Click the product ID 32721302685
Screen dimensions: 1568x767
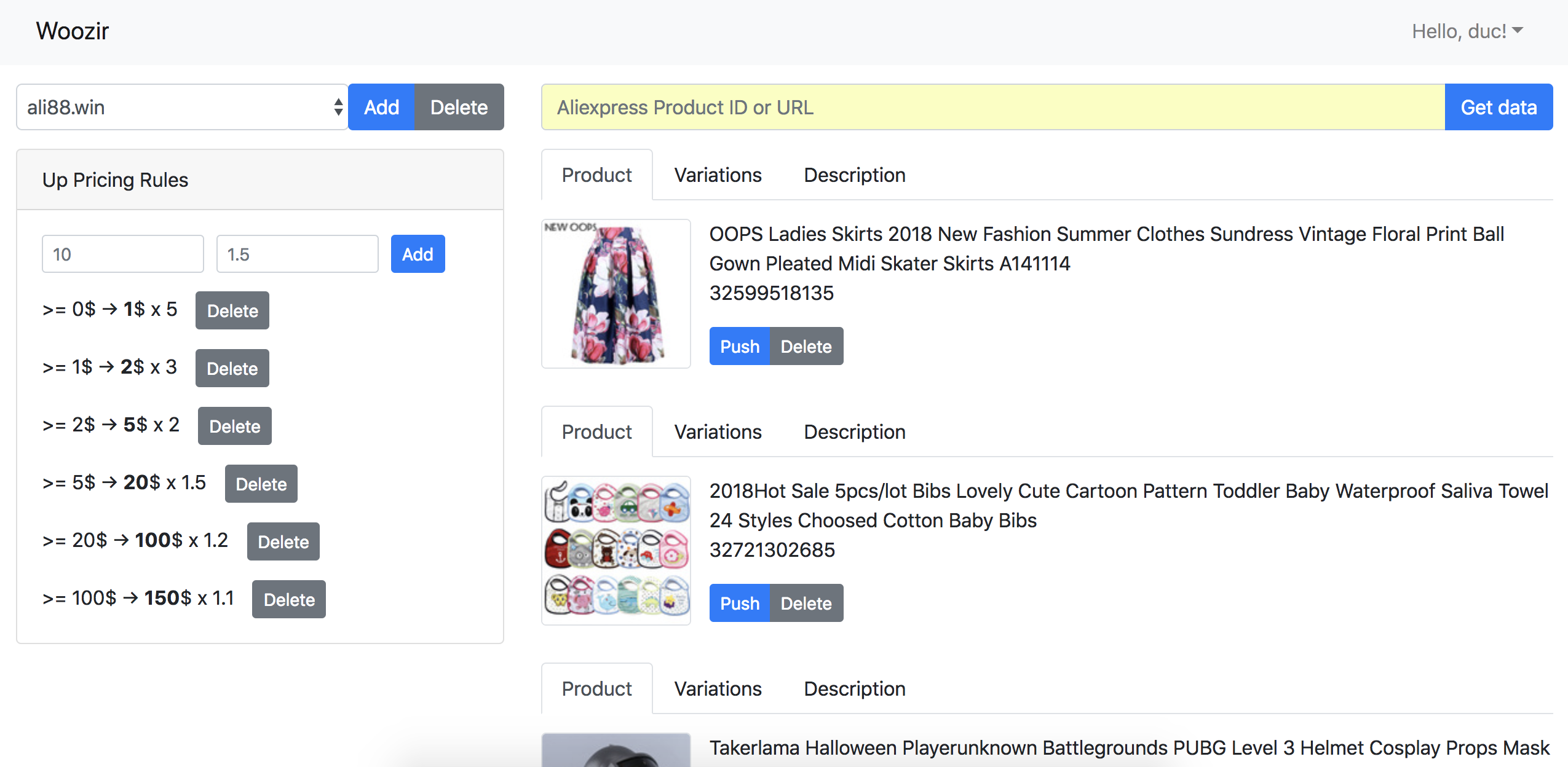pos(772,550)
